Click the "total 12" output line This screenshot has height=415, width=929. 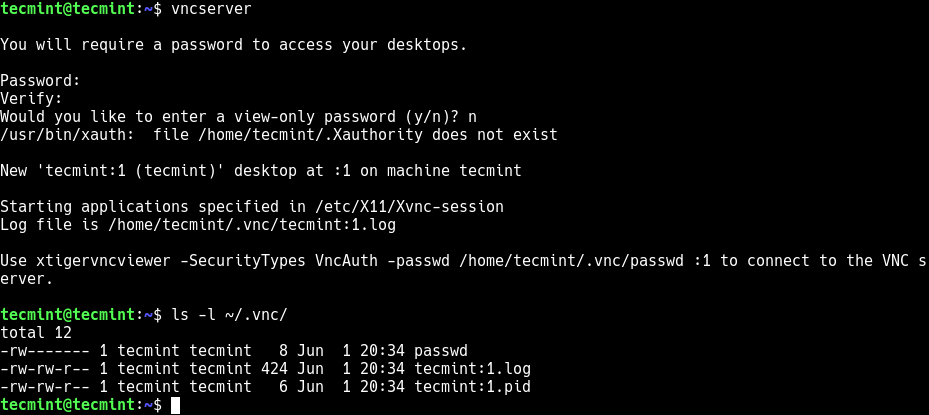click(36, 333)
